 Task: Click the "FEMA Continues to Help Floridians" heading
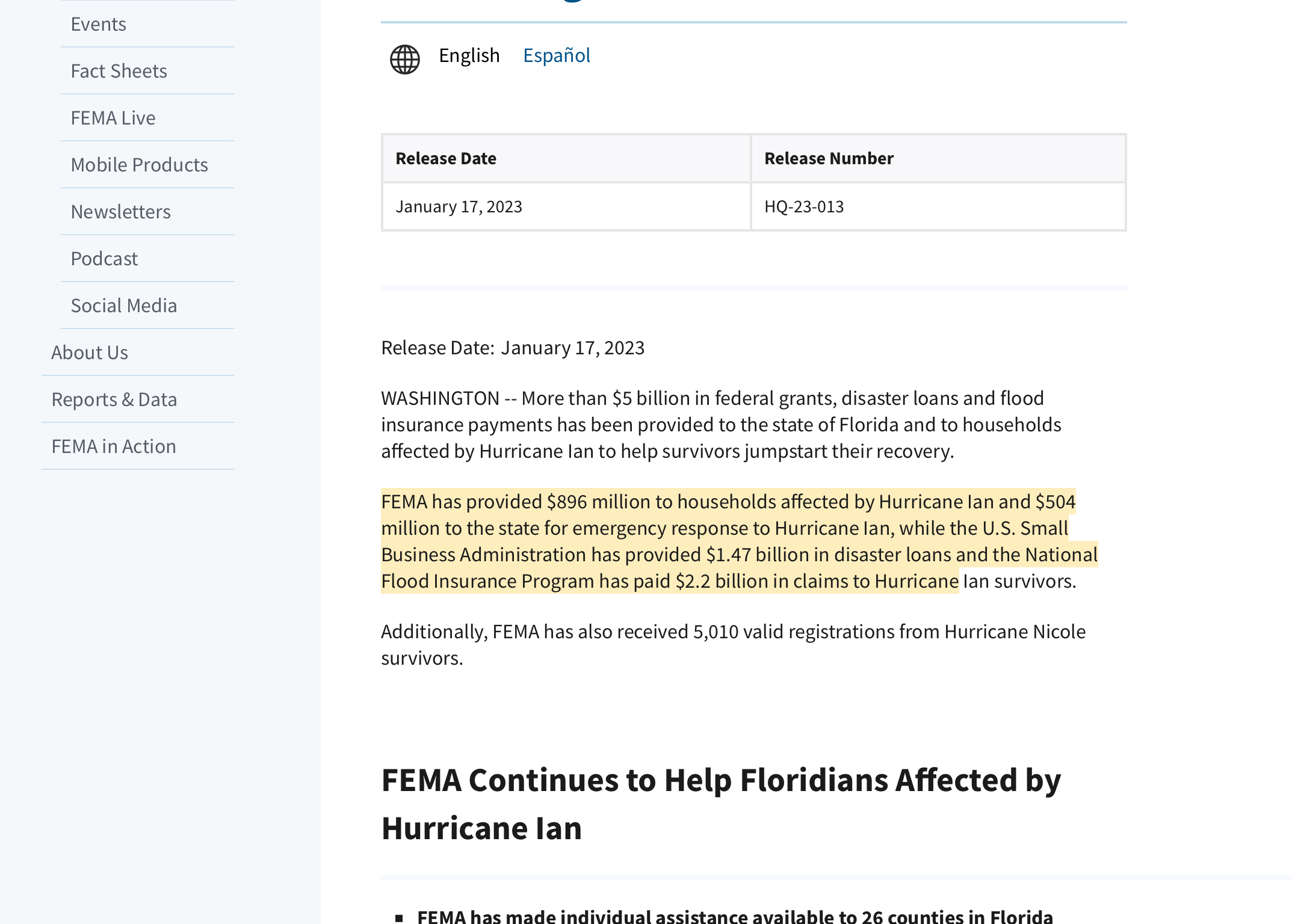721,804
